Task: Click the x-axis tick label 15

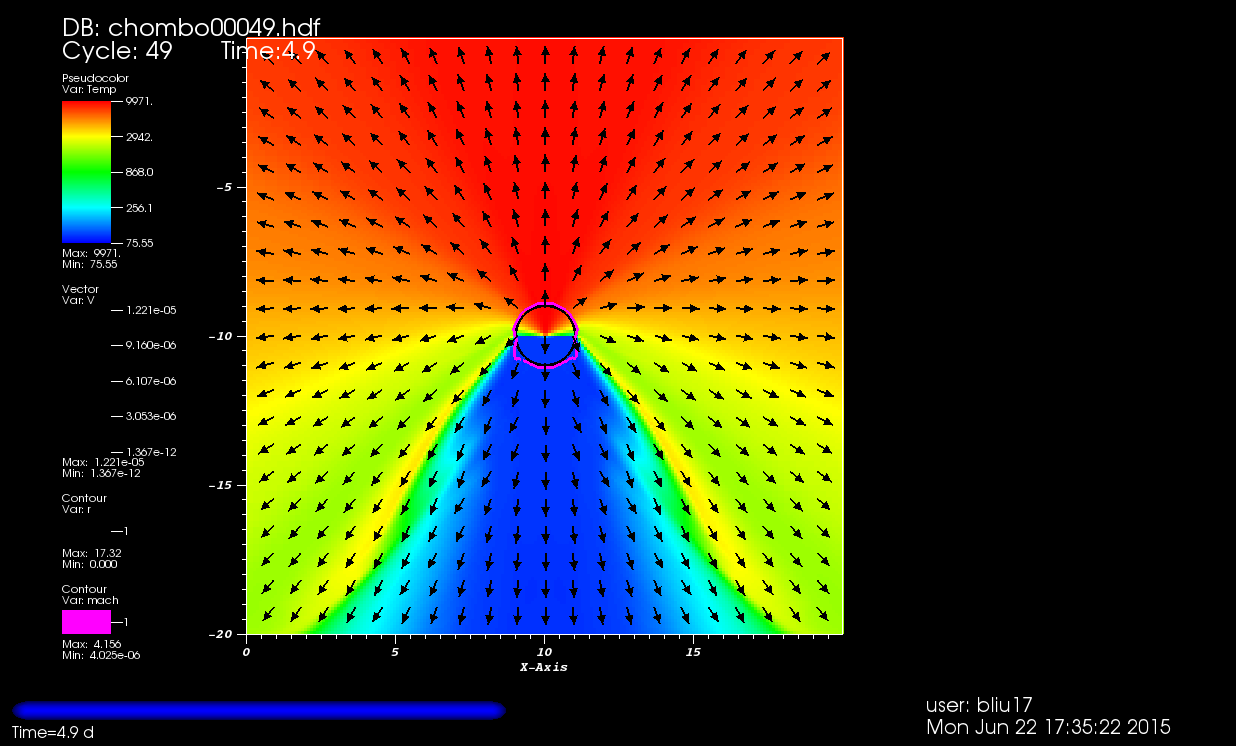Action: 693,652
